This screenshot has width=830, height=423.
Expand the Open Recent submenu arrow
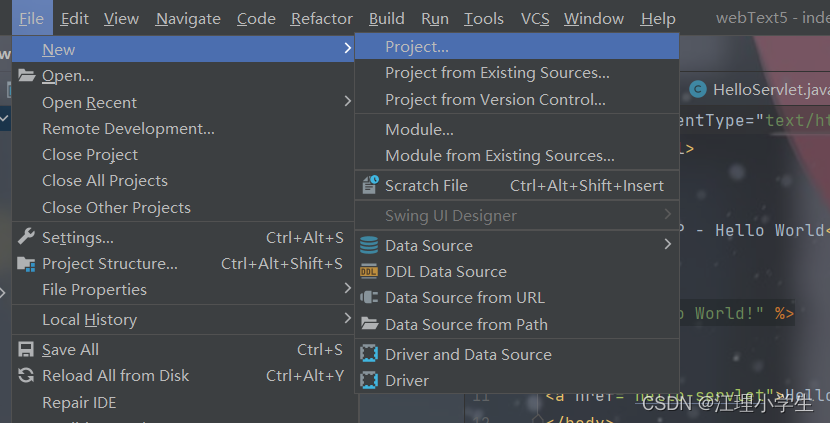pos(347,102)
